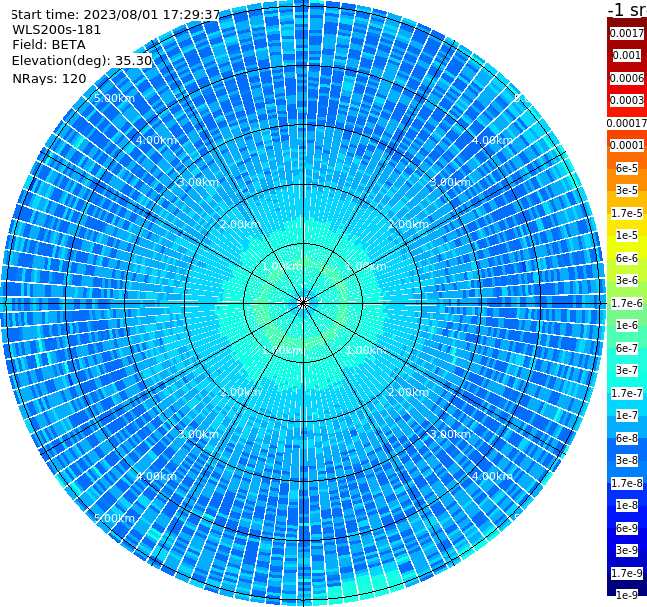Click the 6e-7 colorbar tick

[627, 348]
